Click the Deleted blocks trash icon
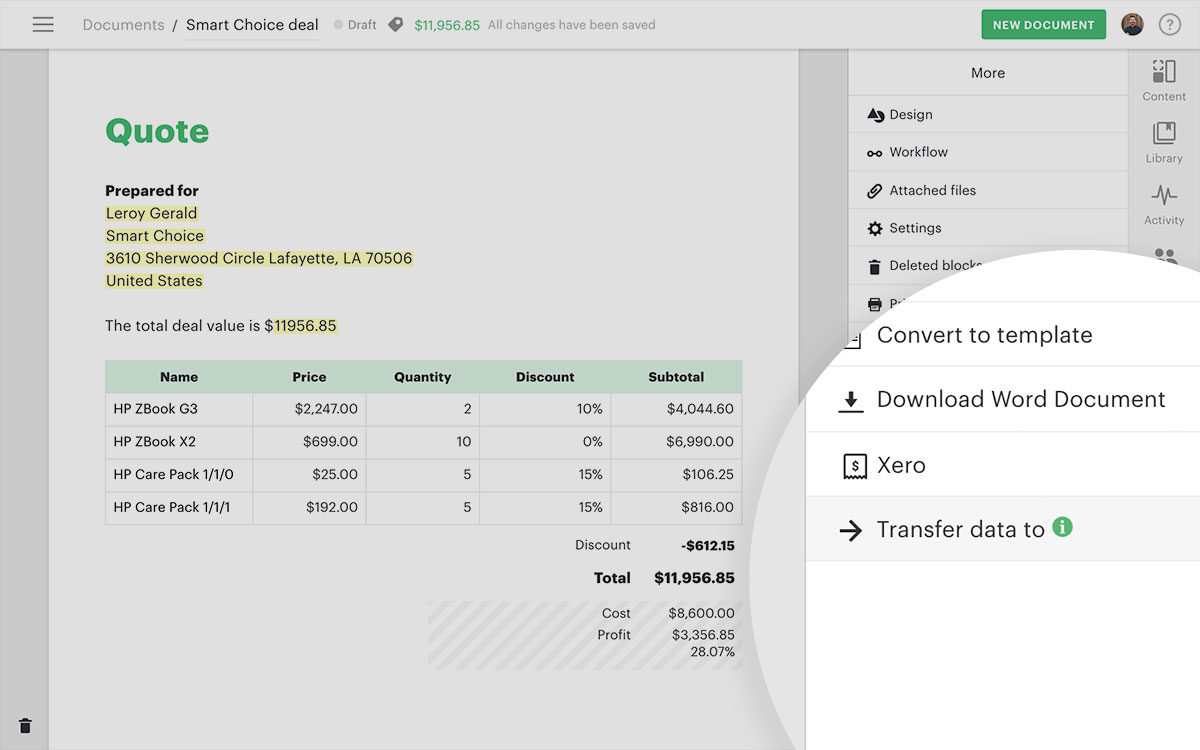The image size is (1200, 750). [x=875, y=266]
